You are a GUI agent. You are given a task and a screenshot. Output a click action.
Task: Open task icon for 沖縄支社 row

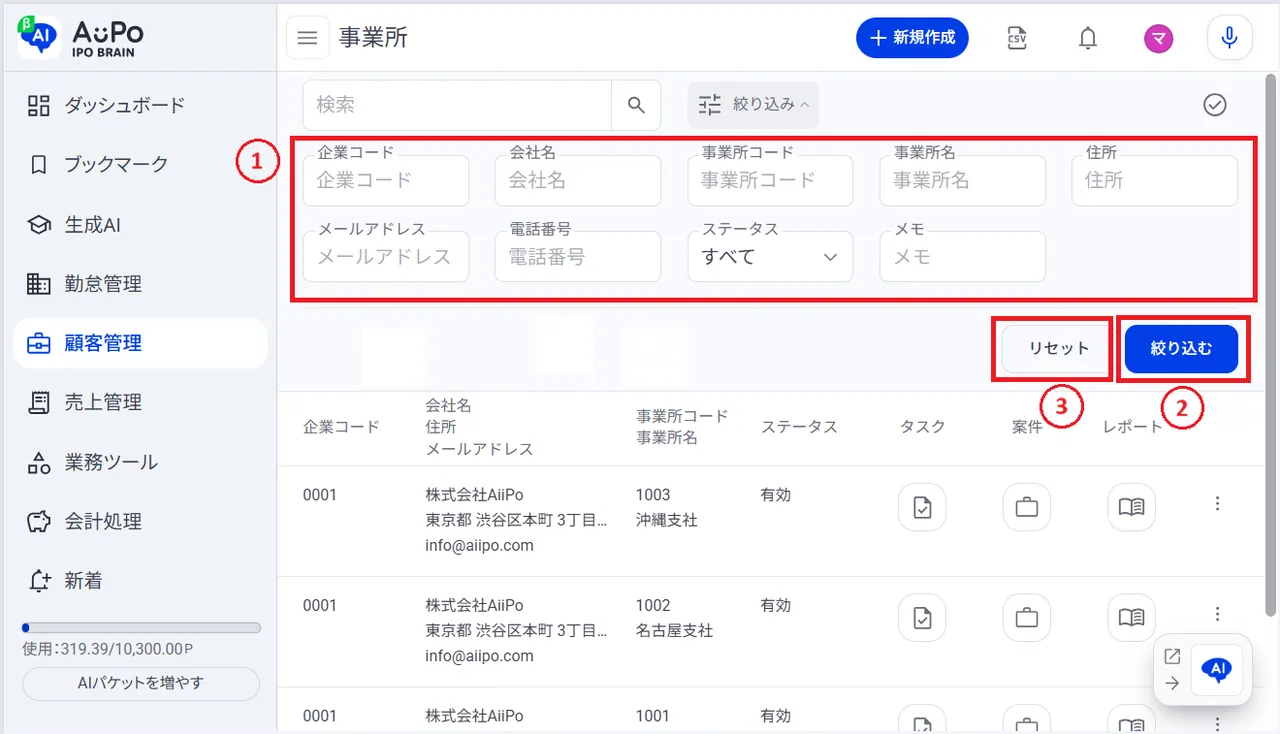[922, 507]
